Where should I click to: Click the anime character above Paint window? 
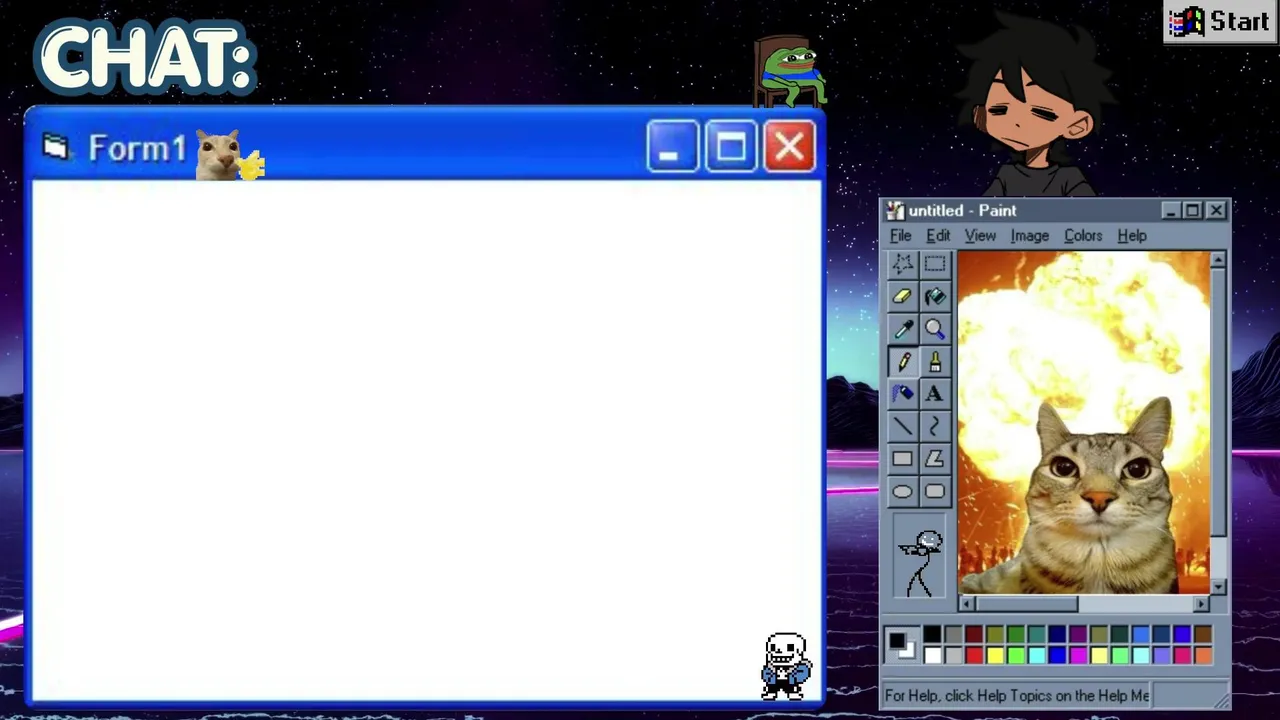1035,105
